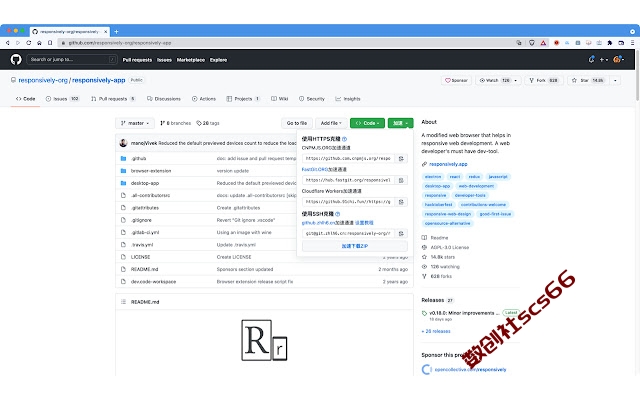This screenshot has width=640, height=400.
Task: Copy the Cloudflare Workers clone URL
Action: [401, 202]
